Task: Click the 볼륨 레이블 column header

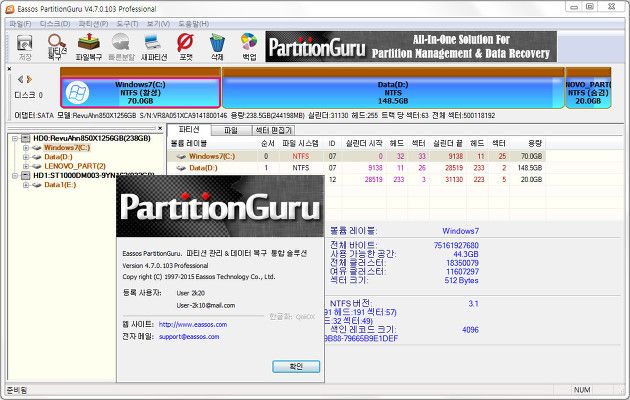Action: coord(189,144)
